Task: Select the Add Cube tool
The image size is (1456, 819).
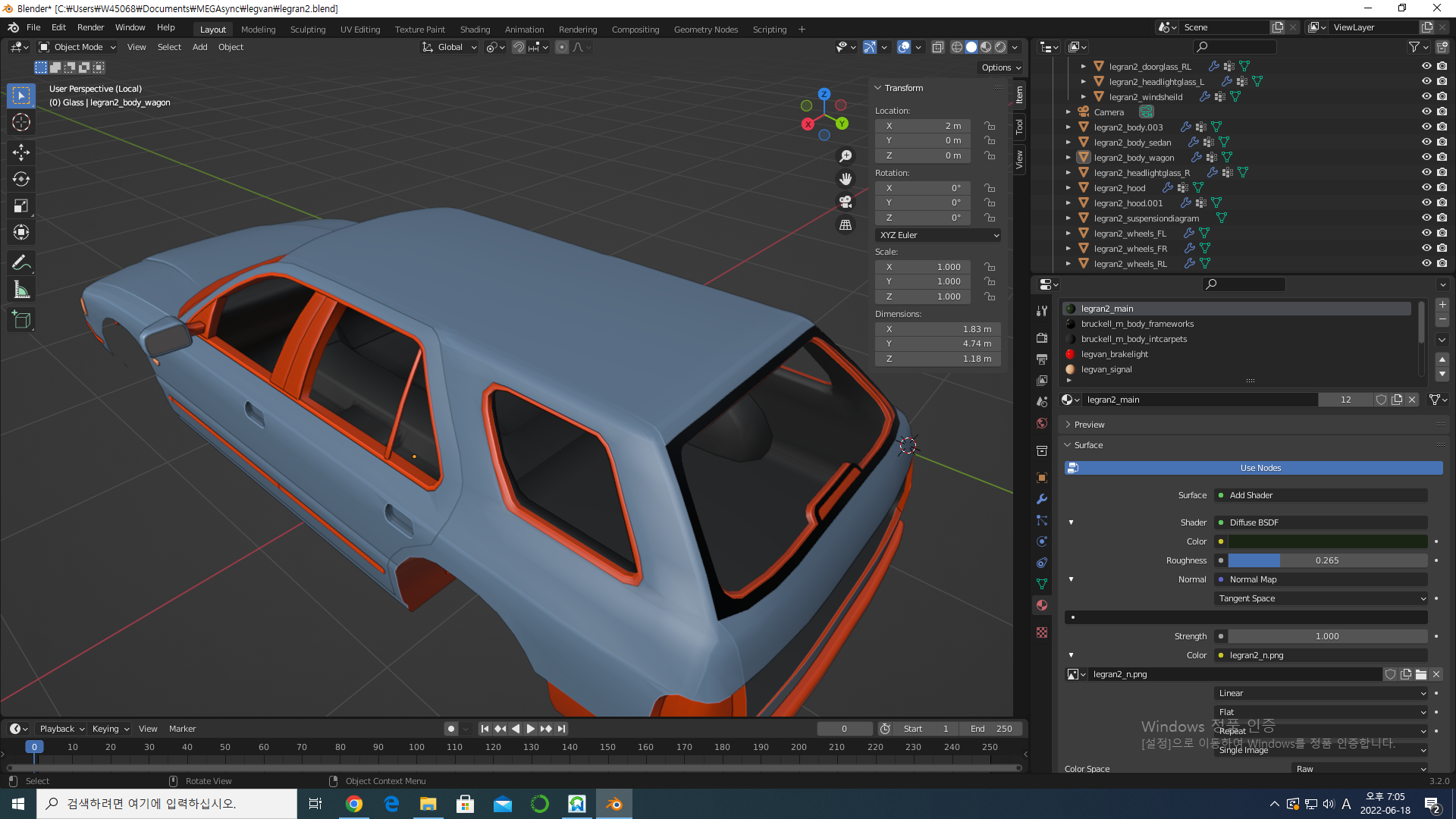Action: click(20, 320)
